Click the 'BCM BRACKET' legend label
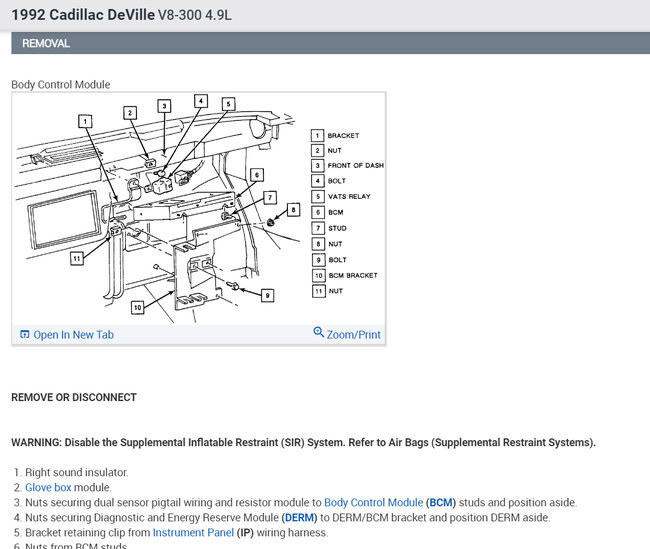The height and width of the screenshot is (549, 650). pos(353,275)
